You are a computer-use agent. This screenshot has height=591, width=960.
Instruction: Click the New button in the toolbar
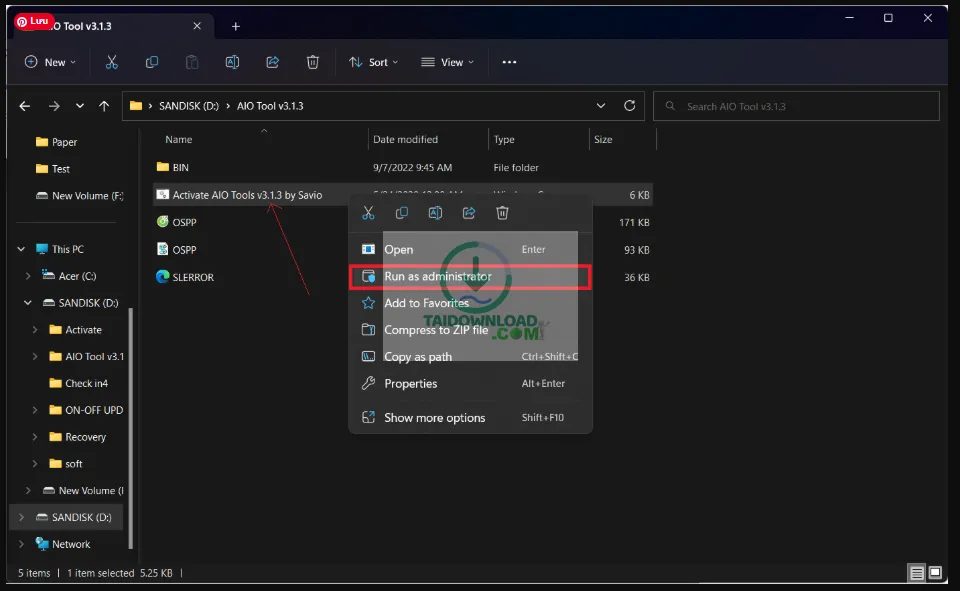click(x=50, y=62)
